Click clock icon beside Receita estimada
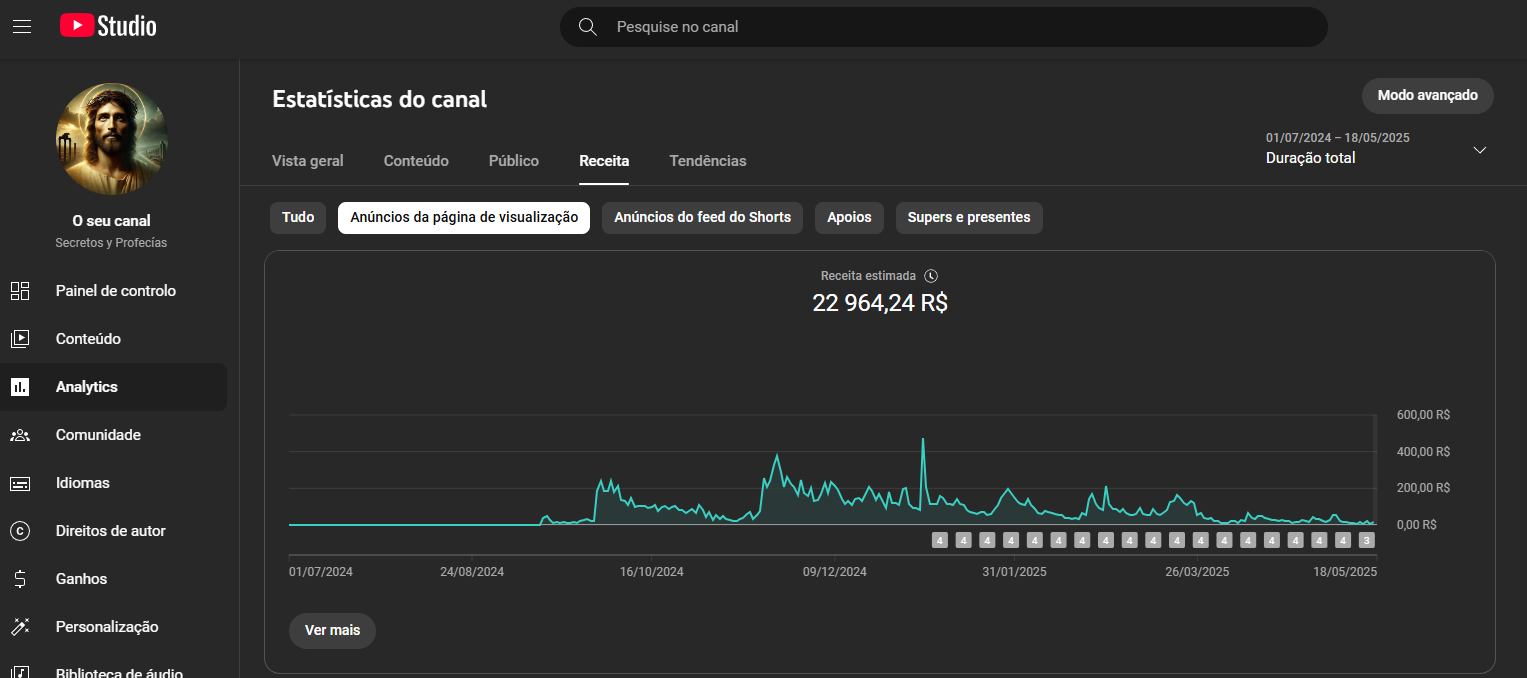Image resolution: width=1527 pixels, height=678 pixels. 931,276
